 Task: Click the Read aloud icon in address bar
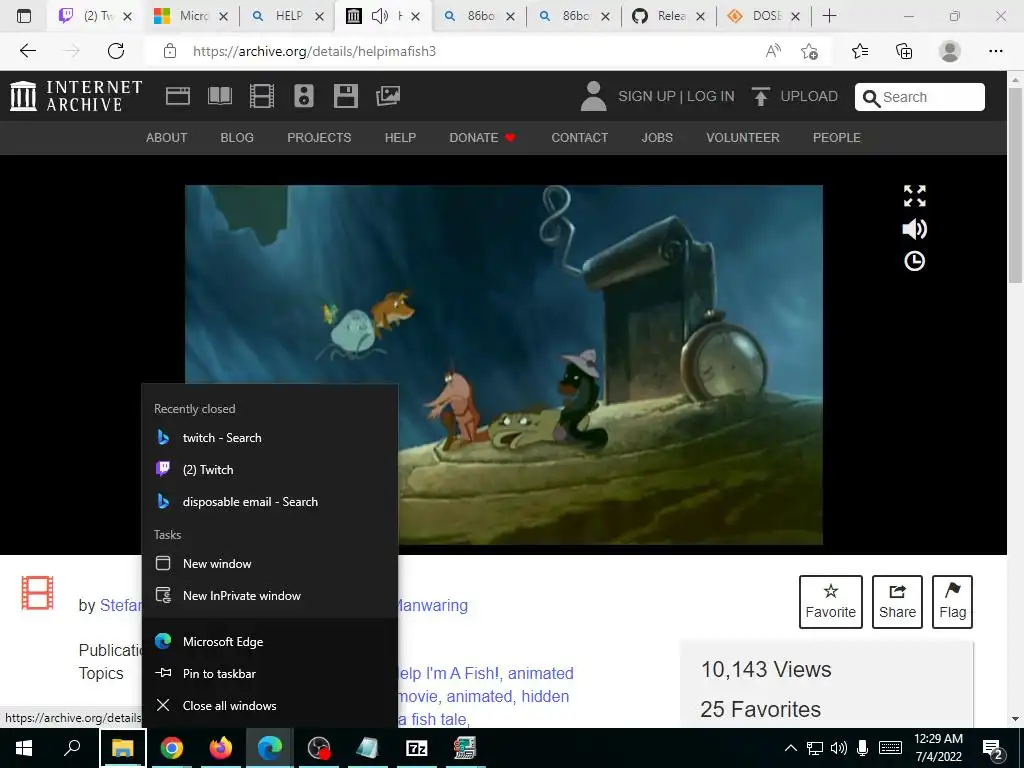tap(773, 51)
